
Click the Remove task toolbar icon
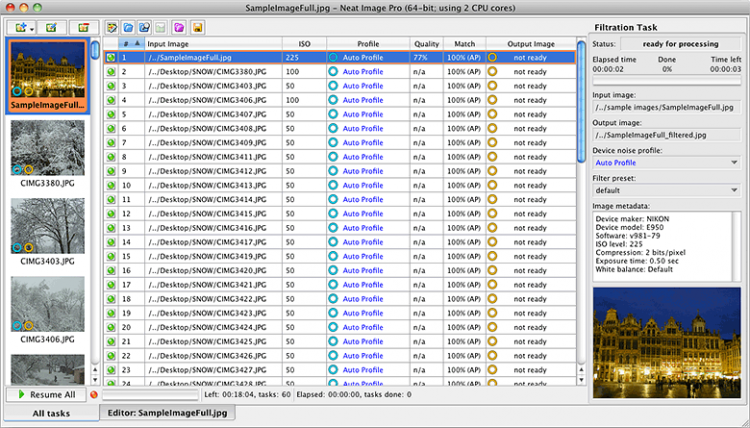tap(84, 28)
